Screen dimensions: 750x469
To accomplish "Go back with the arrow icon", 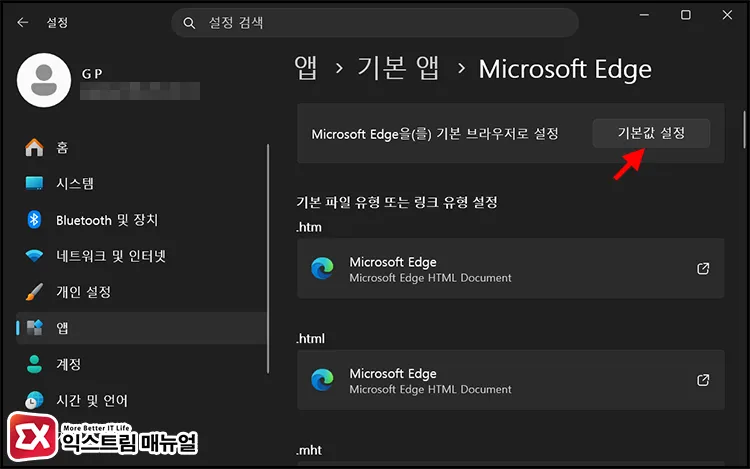I will tap(22, 22).
